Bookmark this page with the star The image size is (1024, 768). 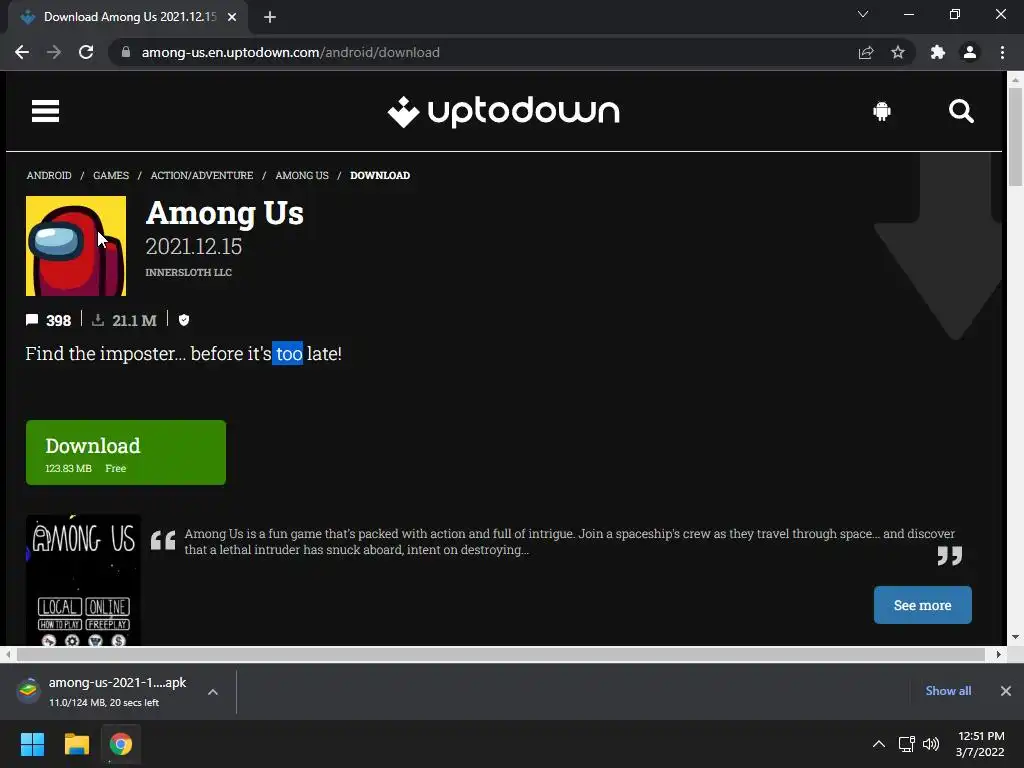pyautogui.click(x=898, y=52)
